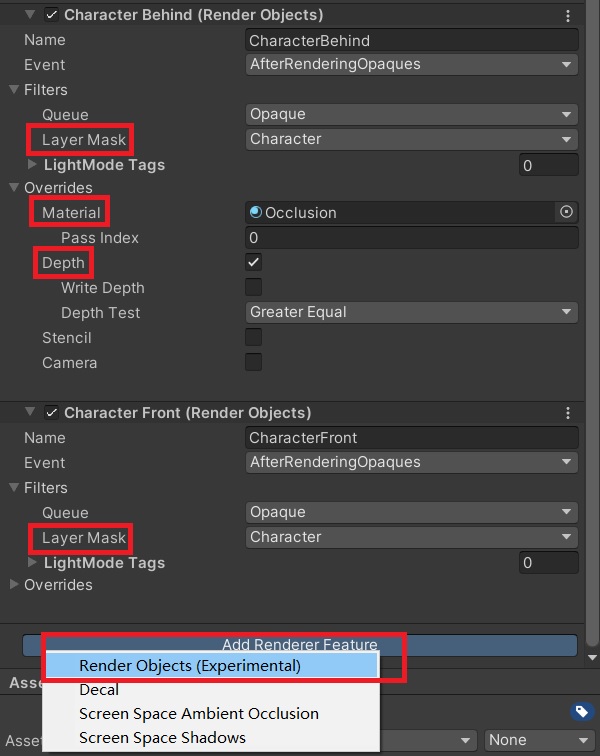Disable the Character Front renderer feature

pos(51,413)
